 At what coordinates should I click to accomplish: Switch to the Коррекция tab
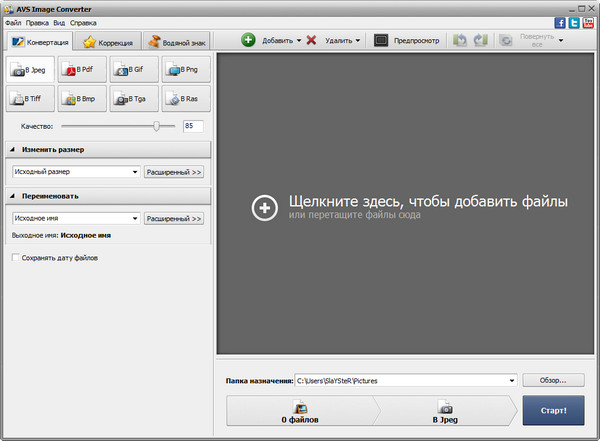[108, 42]
